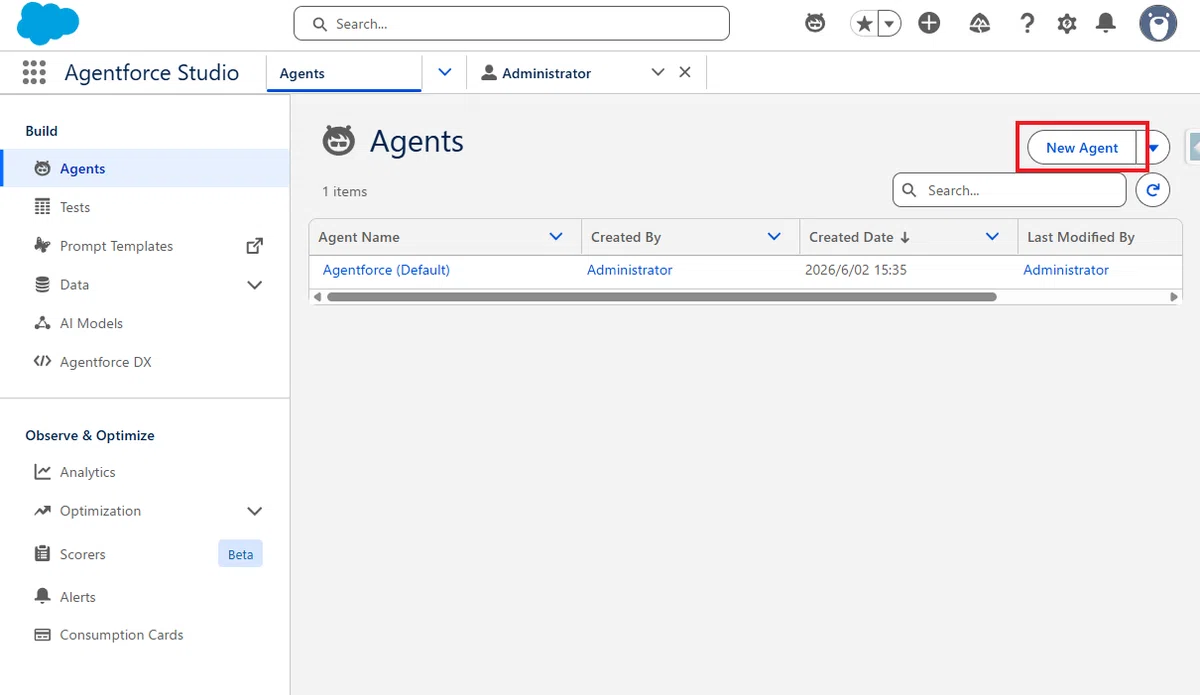Click the Agents page header icon
Image resolution: width=1200 pixels, height=695 pixels.
click(339, 141)
